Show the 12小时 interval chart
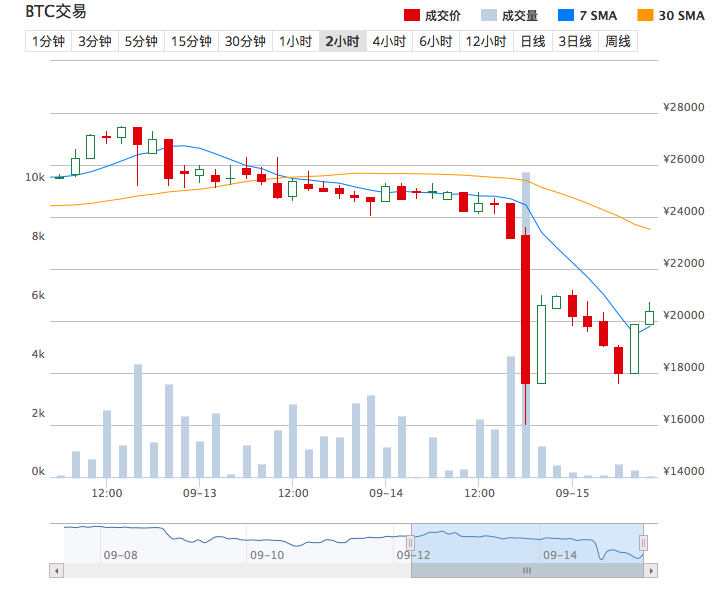This screenshot has height=595, width=723. click(x=486, y=42)
